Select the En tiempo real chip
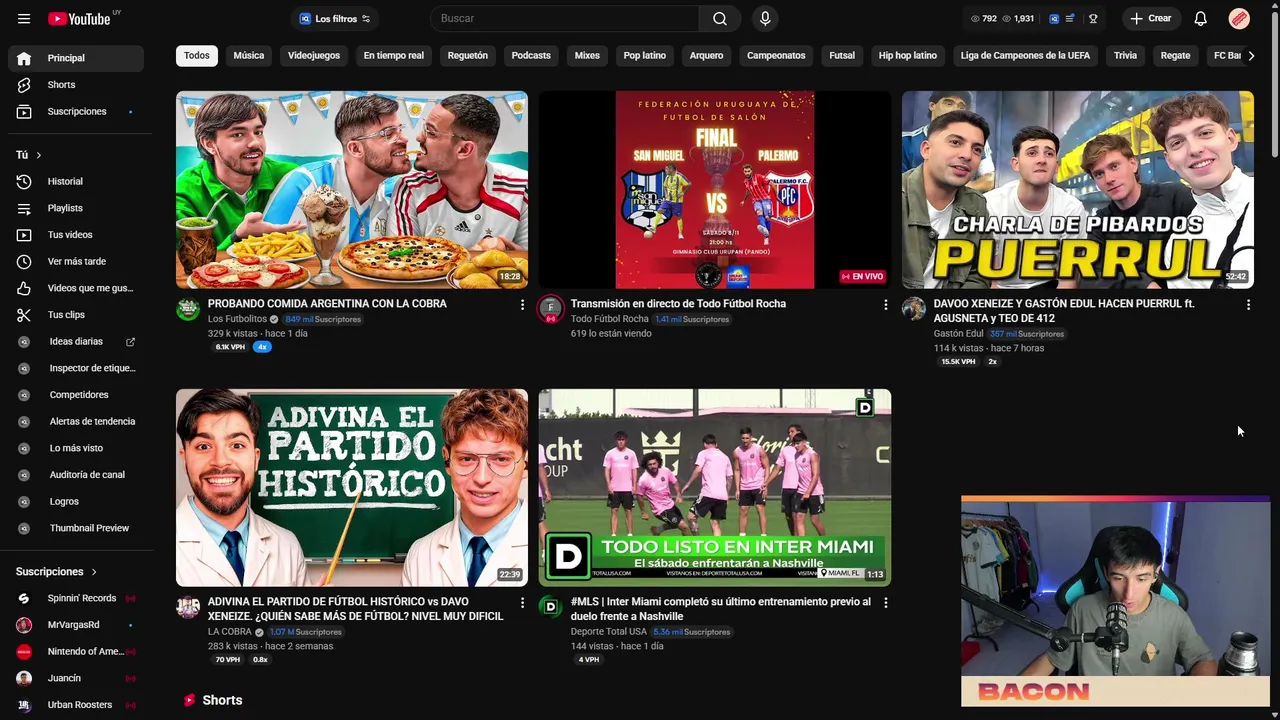This screenshot has height=720, width=1280. click(x=394, y=56)
